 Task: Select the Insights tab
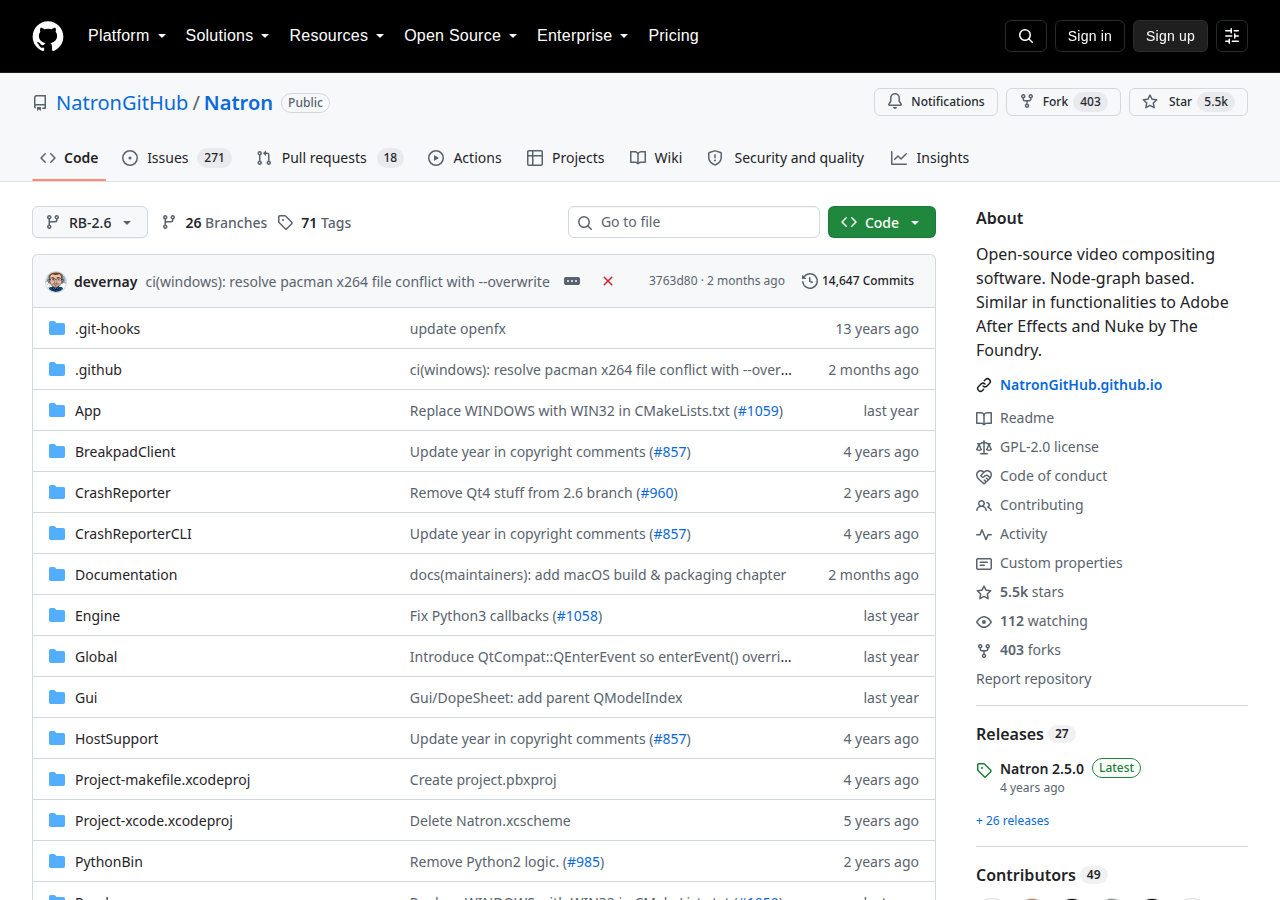930,158
